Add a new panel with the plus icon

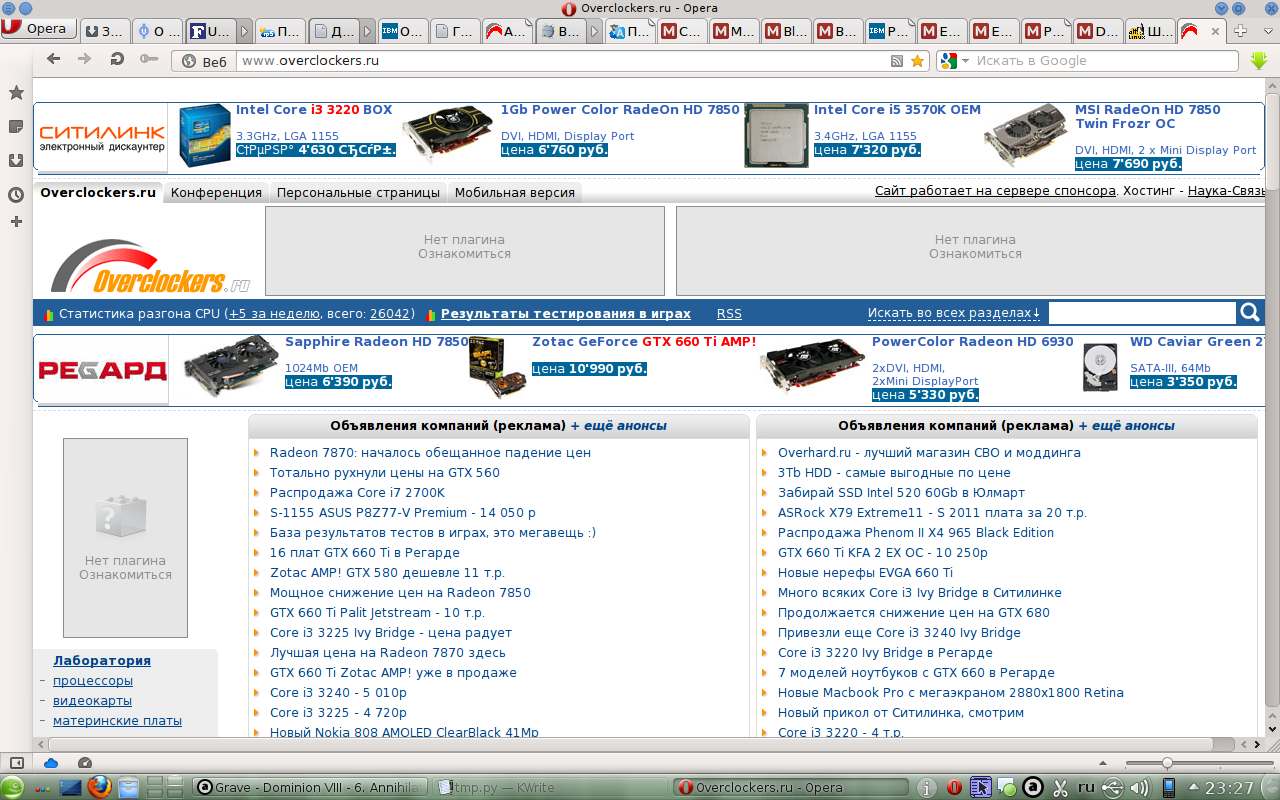pos(16,221)
